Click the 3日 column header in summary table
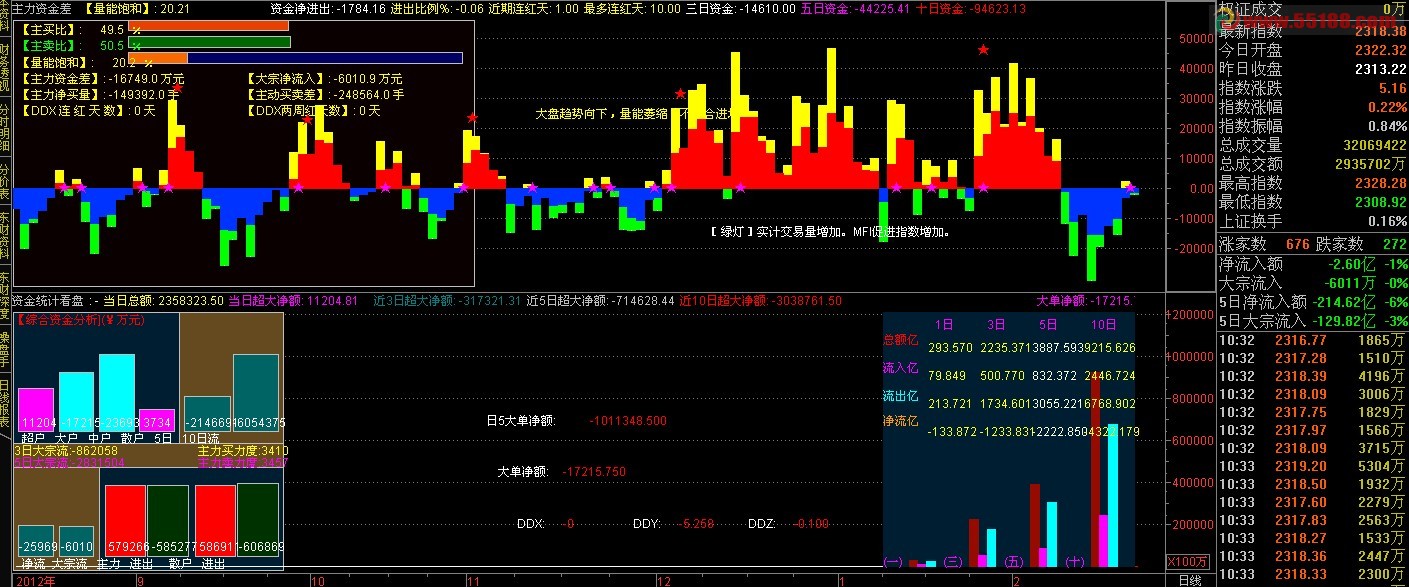Viewport: 1409px width, 587px height. tap(996, 324)
